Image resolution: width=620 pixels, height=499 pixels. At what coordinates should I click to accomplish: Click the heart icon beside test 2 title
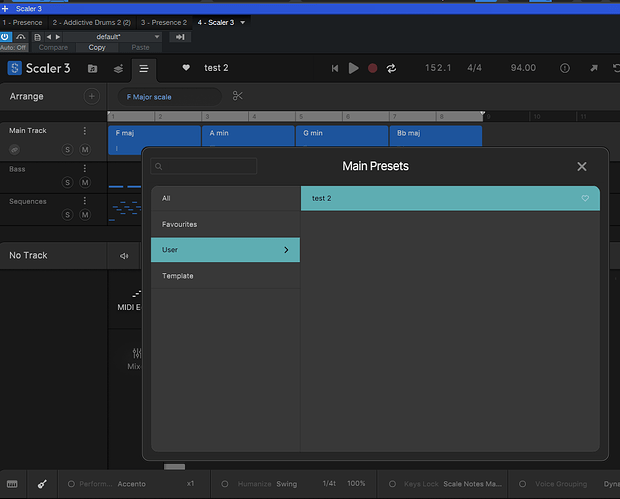186,68
